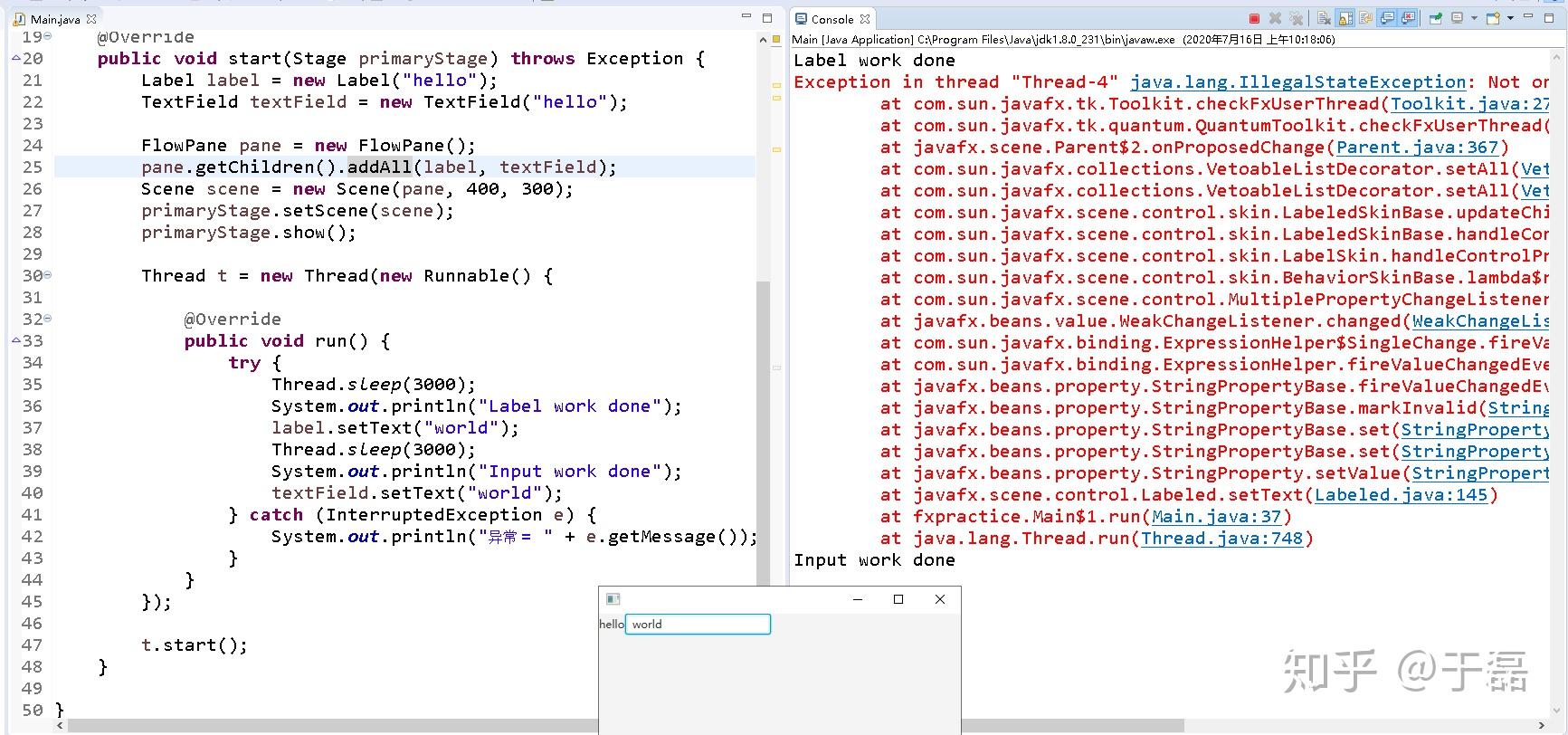The image size is (1568, 735).
Task: Close the JavaFX application window
Action: 940,599
